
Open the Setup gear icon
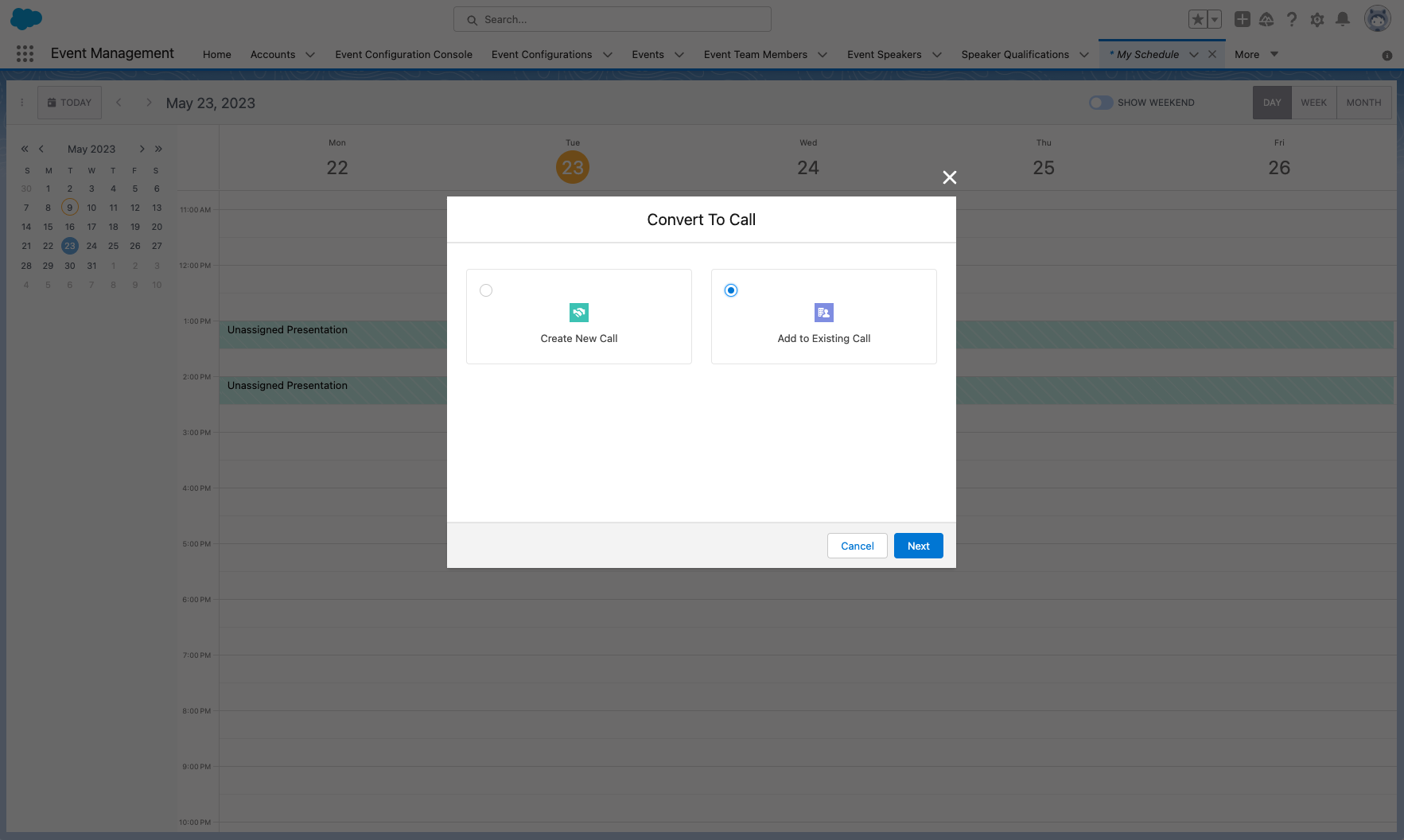coord(1317,19)
